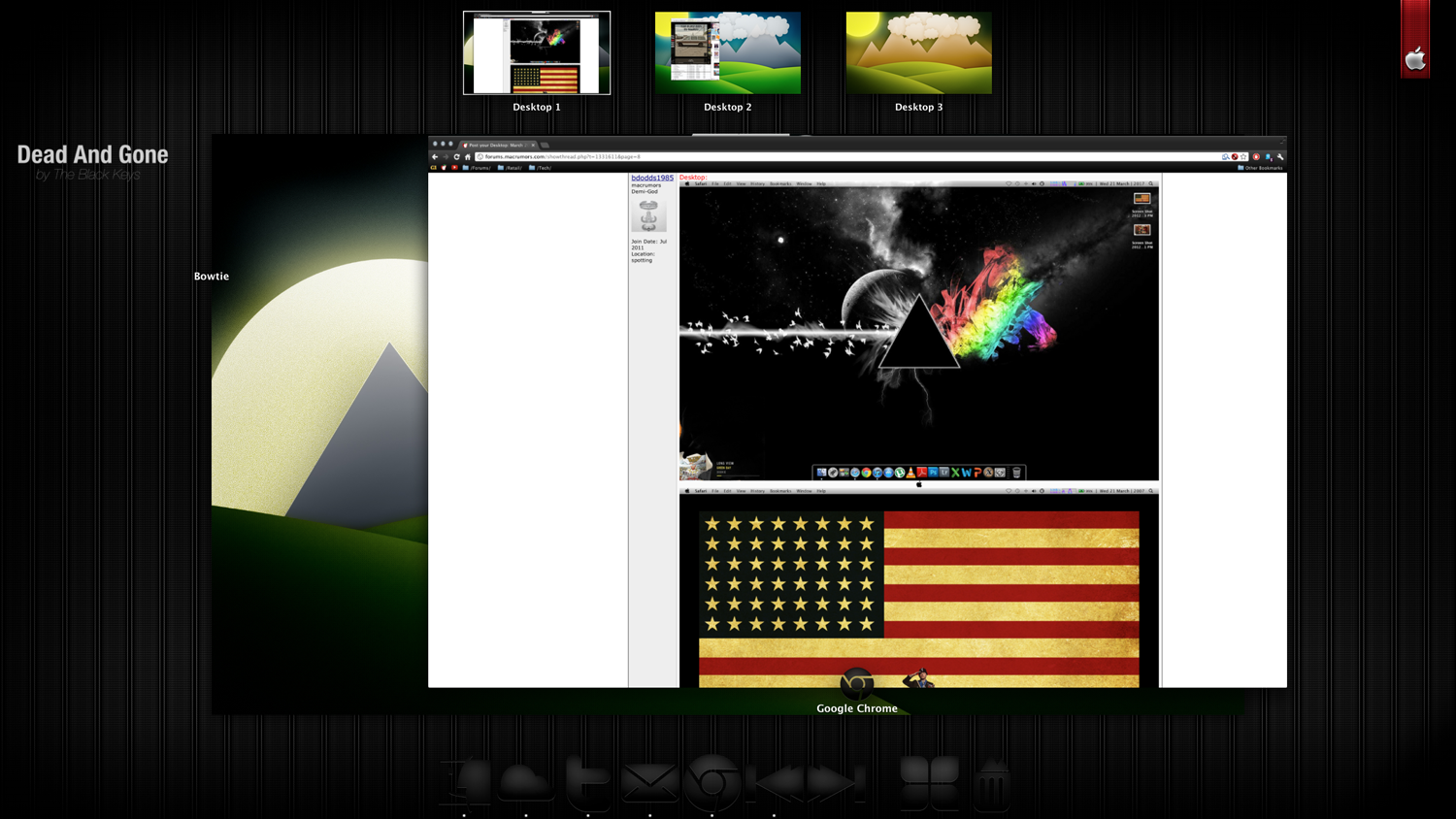Open the Mail envelope icon in dock

649,782
